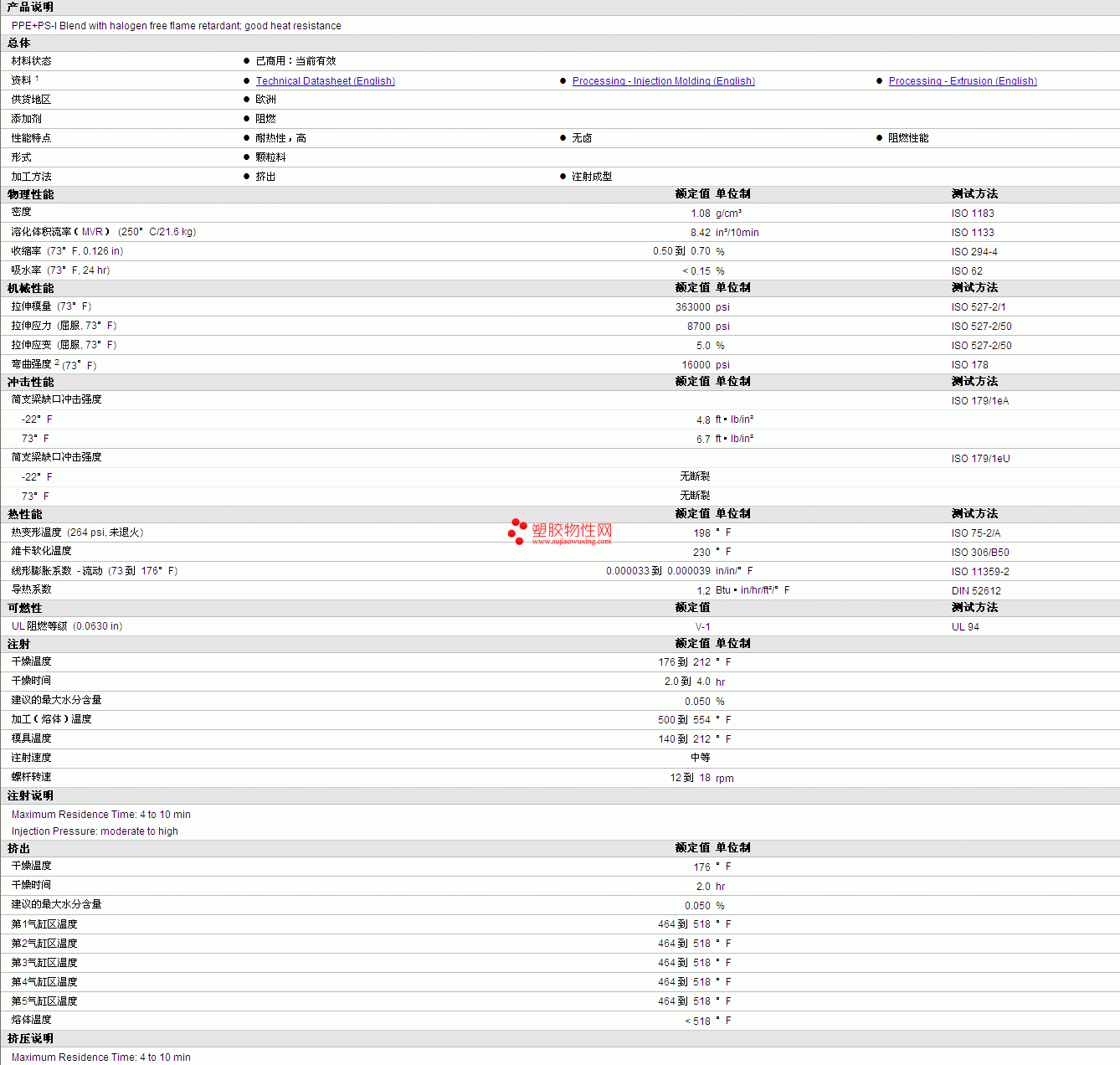The width and height of the screenshot is (1120, 1065).
Task: Select test method ISO 179/1eA
Action: [x=980, y=401]
